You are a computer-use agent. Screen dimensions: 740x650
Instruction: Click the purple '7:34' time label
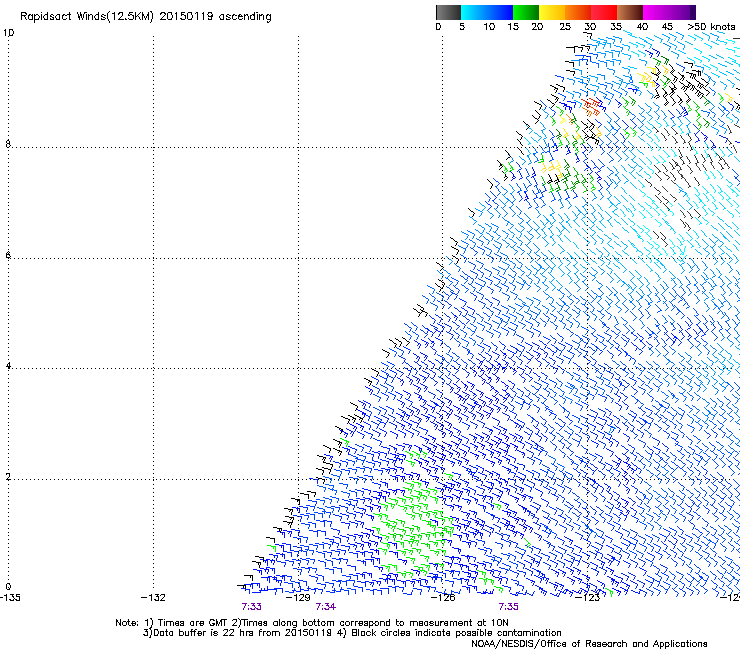coord(326,607)
